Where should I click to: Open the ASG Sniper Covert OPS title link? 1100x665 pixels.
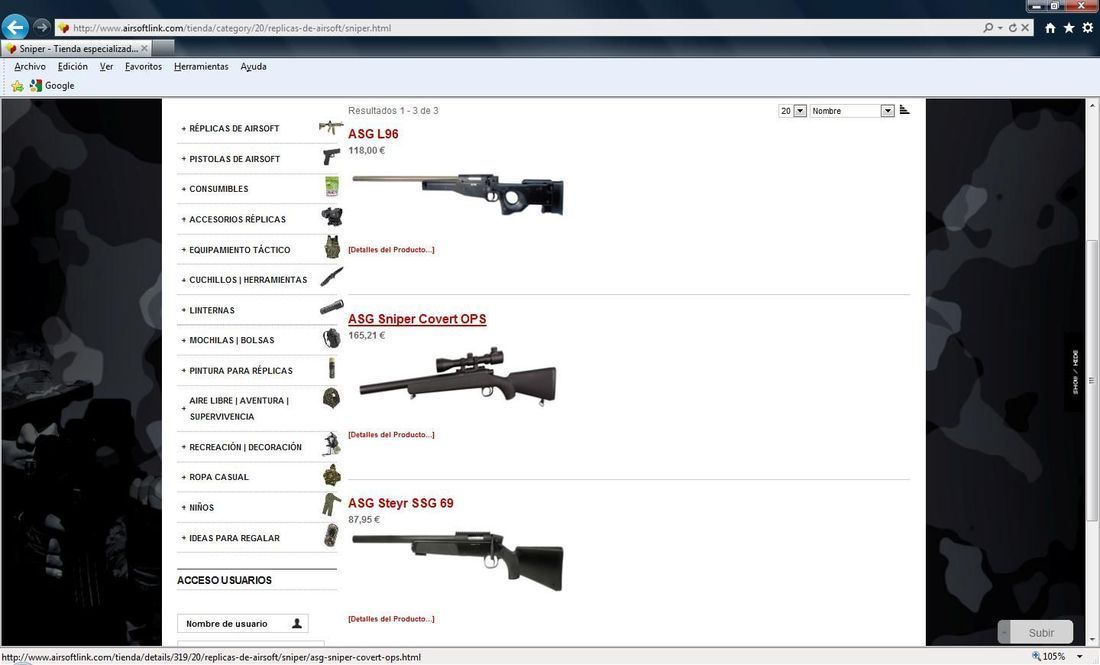click(x=417, y=319)
